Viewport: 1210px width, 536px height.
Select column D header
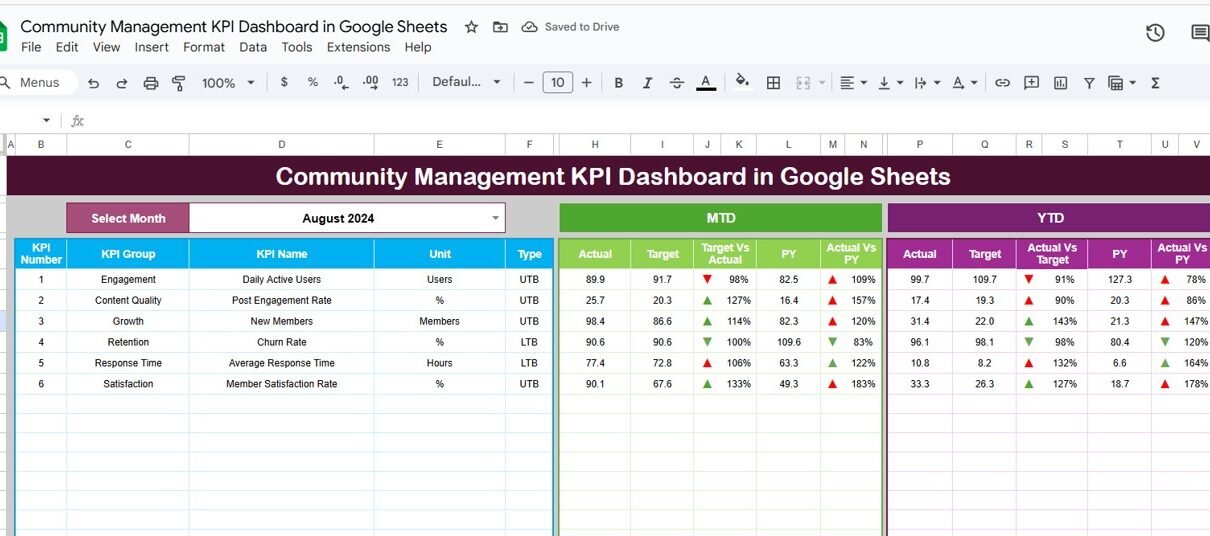point(281,145)
